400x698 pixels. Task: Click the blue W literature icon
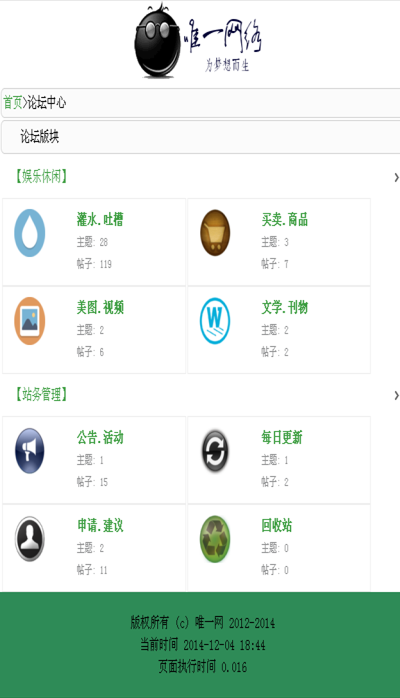[215, 321]
